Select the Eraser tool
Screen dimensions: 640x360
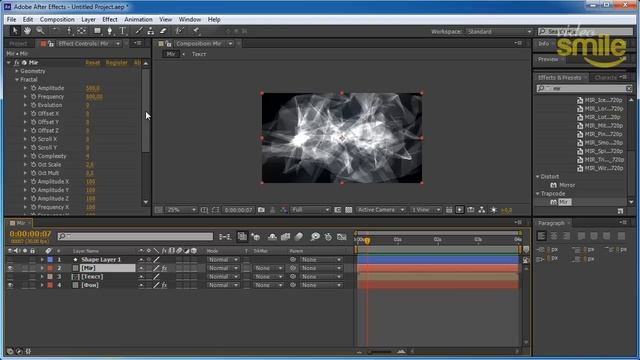(x=163, y=31)
